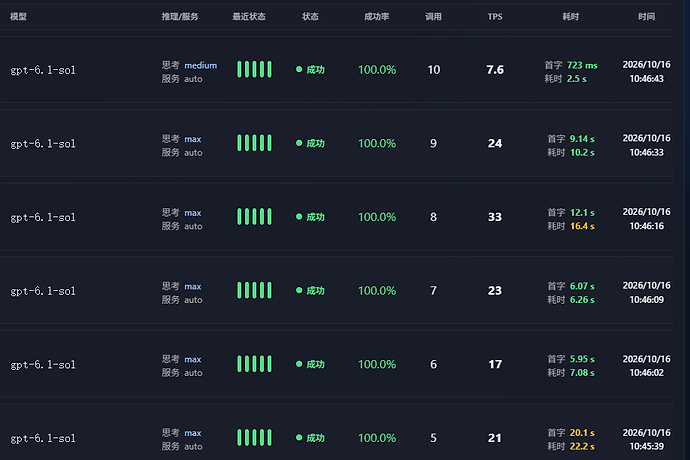Click the TPS value 24
The height and width of the screenshot is (460, 690).
click(x=495, y=143)
